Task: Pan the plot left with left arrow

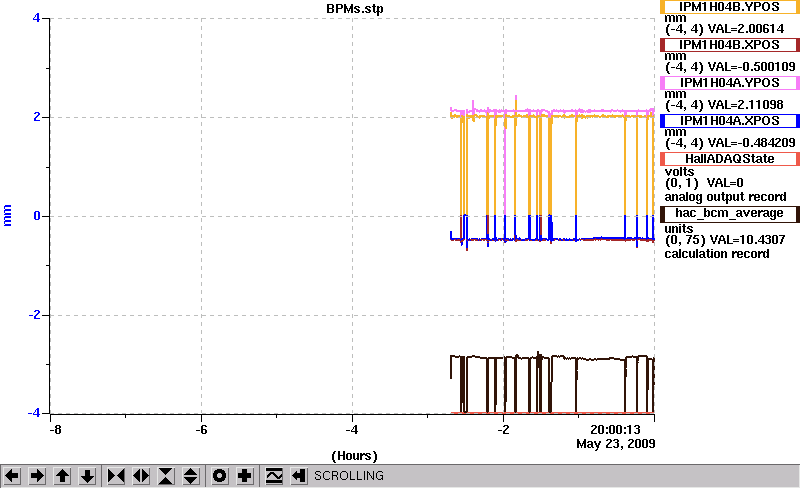Action: (12, 476)
